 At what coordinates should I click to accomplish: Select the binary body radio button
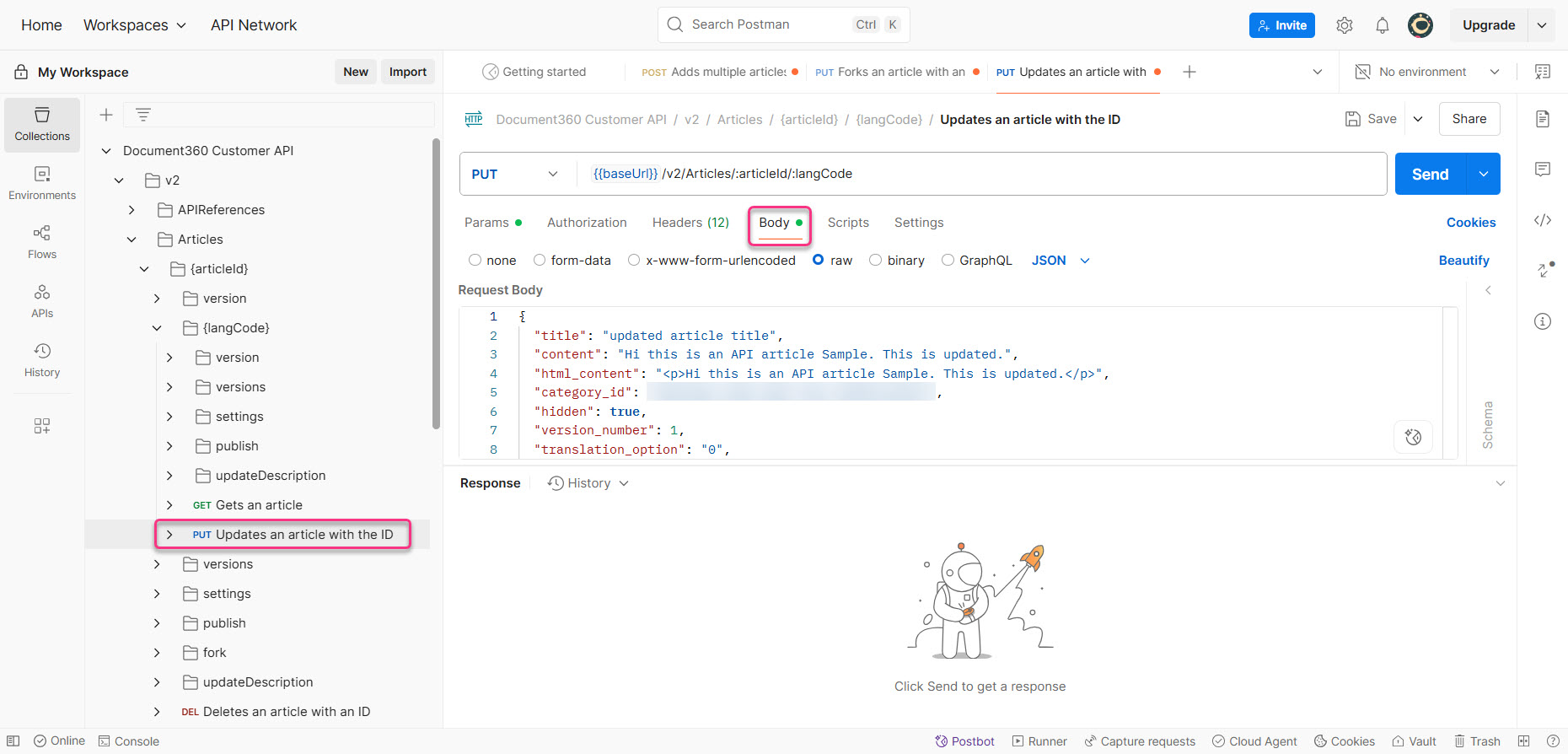(876, 261)
